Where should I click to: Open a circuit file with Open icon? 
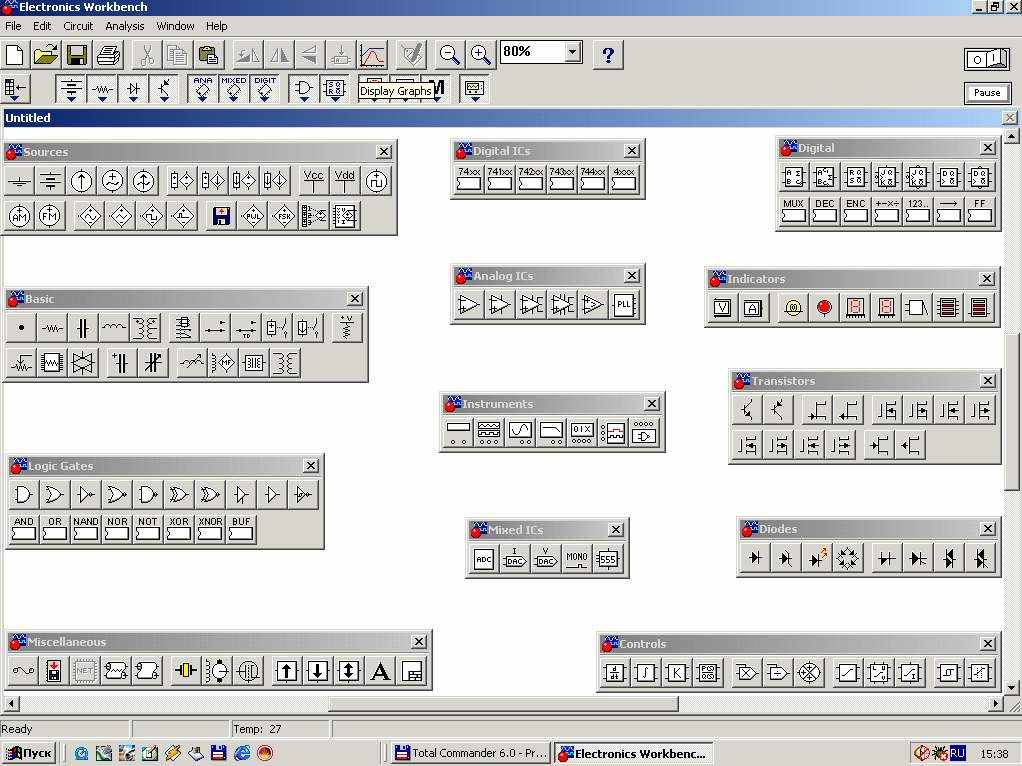pyautogui.click(x=46, y=55)
